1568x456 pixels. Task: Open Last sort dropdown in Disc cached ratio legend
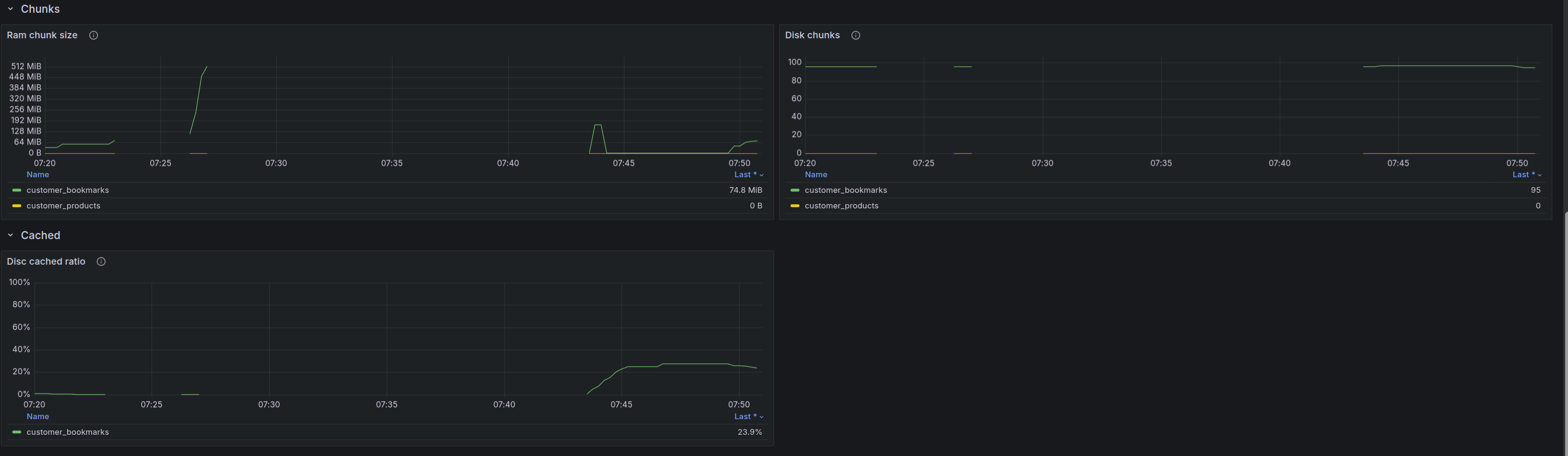[x=748, y=416]
